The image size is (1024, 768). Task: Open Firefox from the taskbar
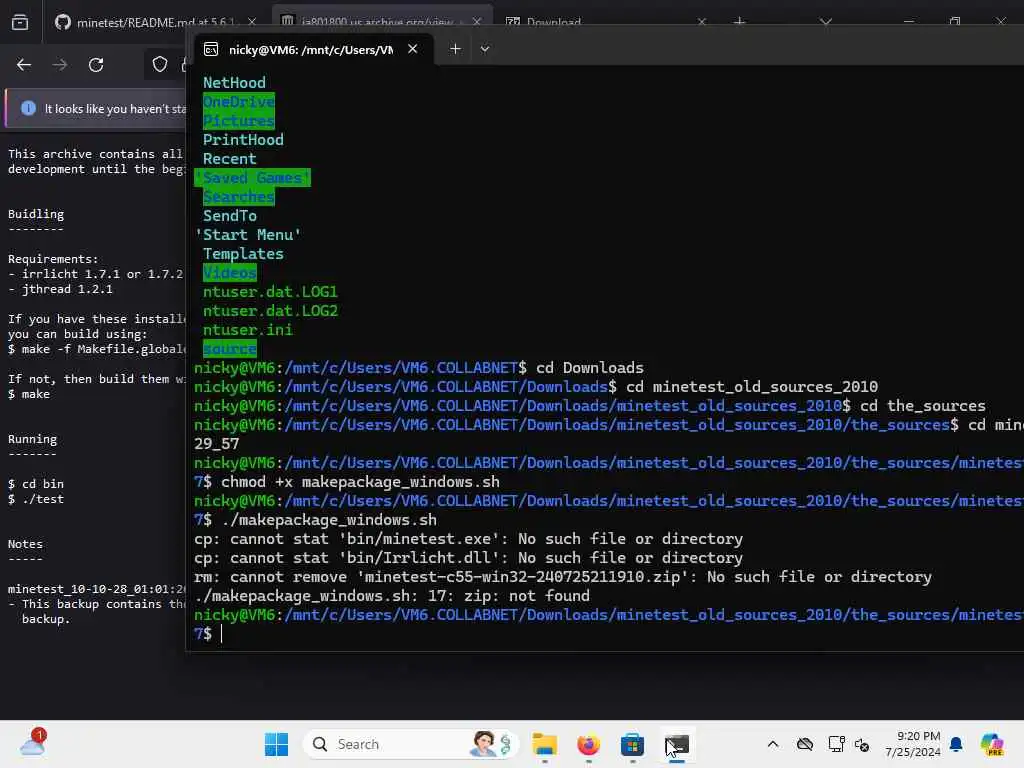click(x=588, y=744)
